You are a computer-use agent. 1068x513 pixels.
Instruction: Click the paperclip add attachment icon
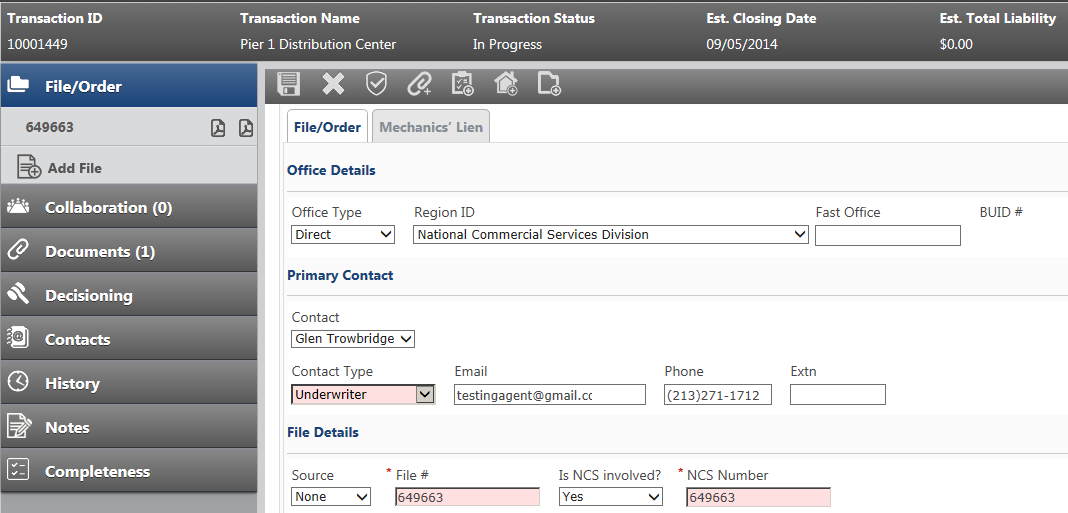[x=419, y=84]
